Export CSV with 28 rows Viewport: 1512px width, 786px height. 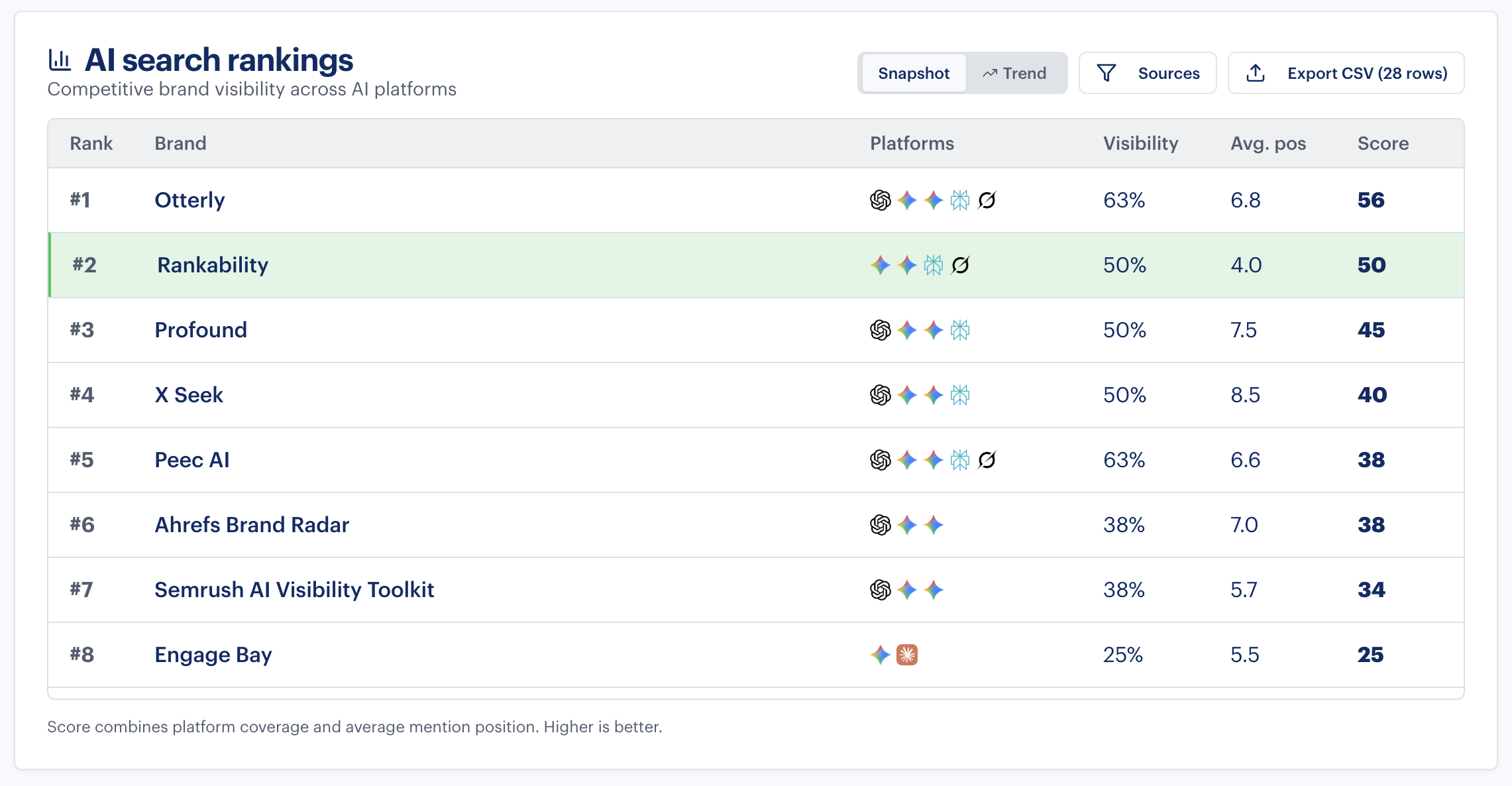pos(1346,73)
